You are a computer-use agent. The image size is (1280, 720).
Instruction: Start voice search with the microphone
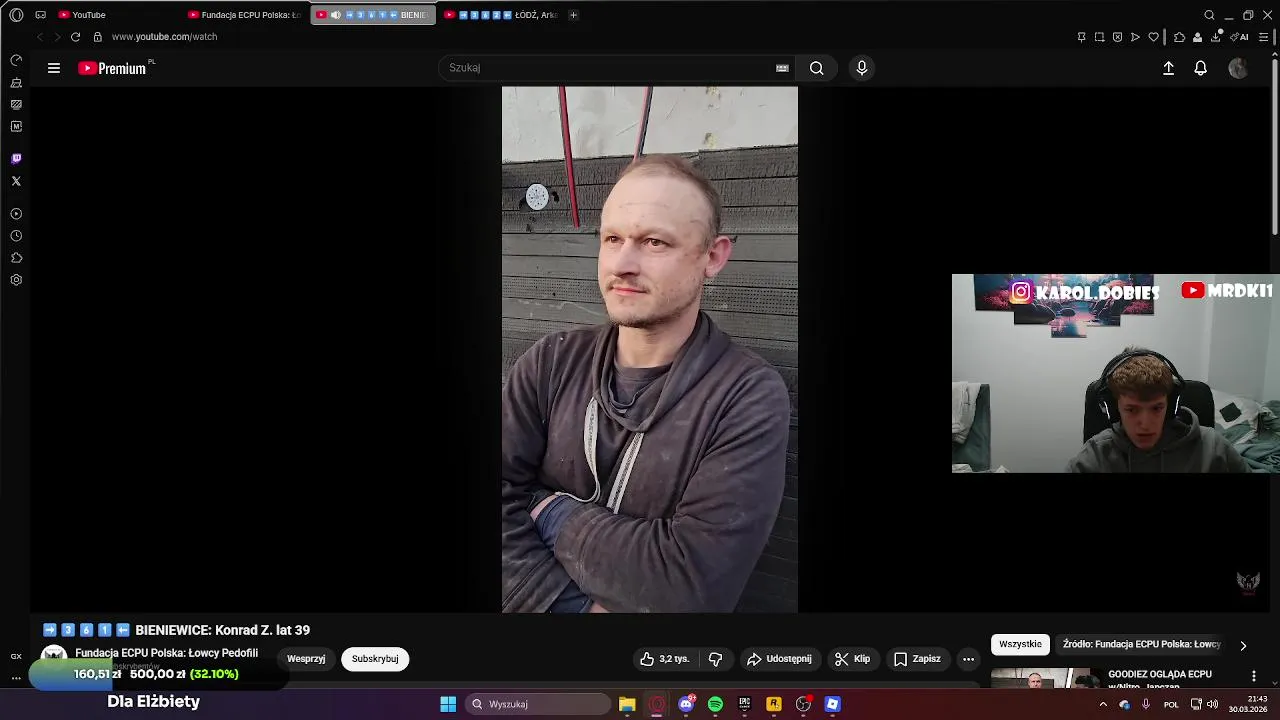(862, 68)
